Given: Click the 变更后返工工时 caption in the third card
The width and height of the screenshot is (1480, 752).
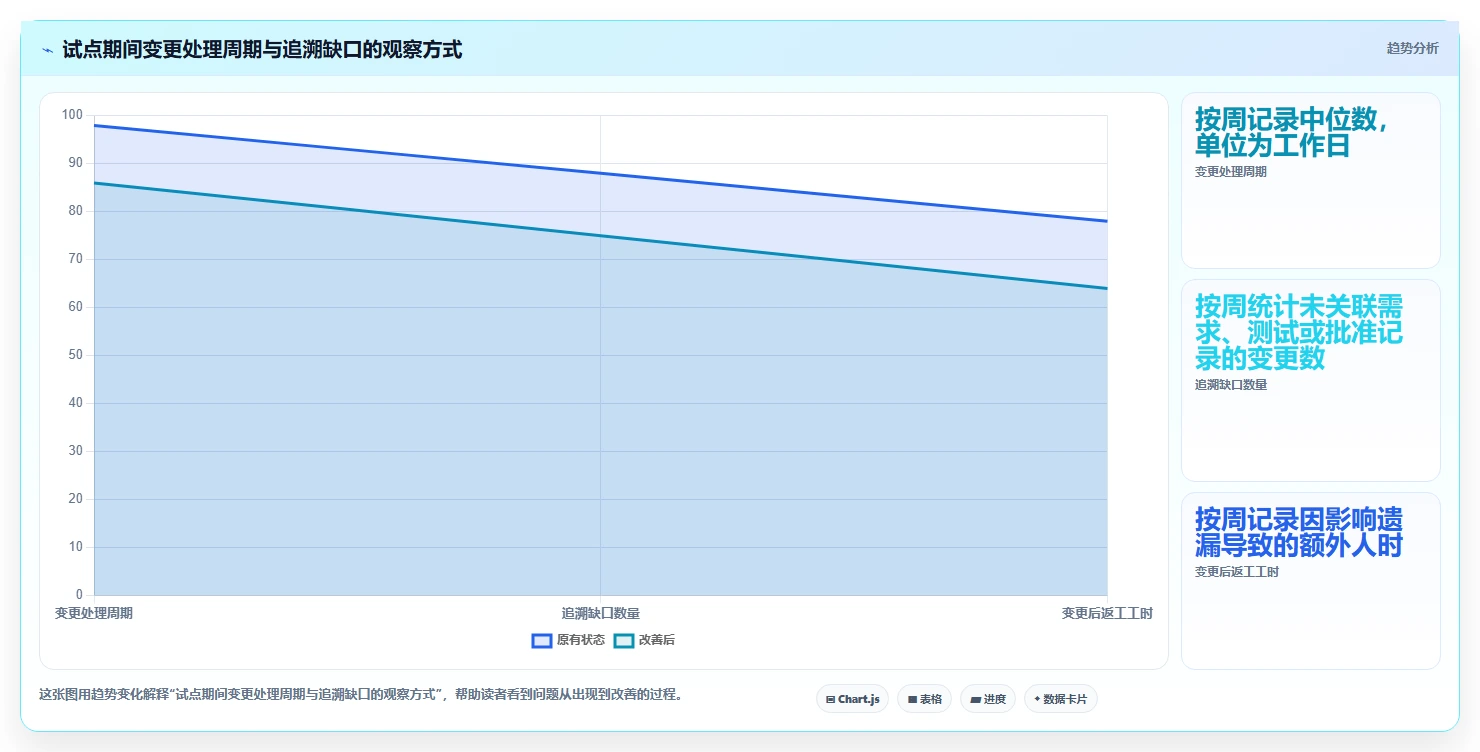Looking at the screenshot, I should [1236, 572].
